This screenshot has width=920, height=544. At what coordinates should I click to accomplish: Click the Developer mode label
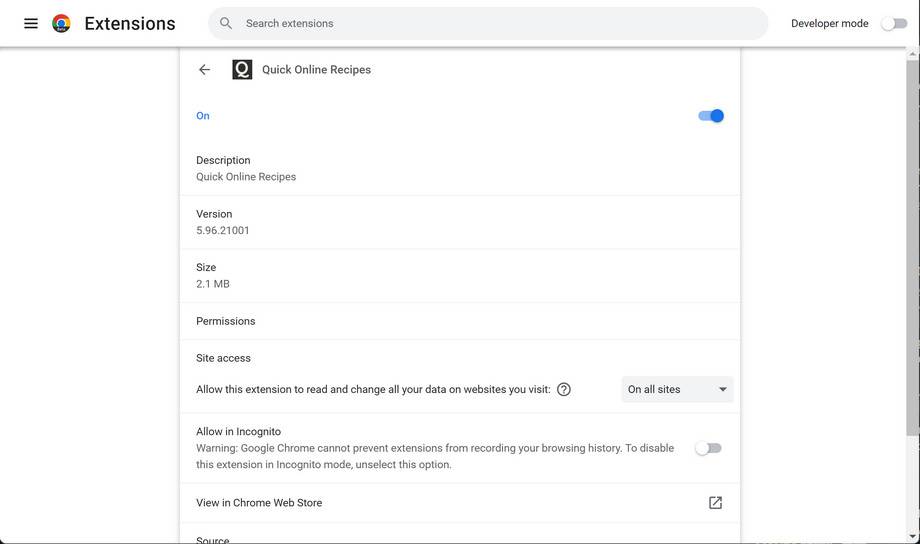pos(829,23)
